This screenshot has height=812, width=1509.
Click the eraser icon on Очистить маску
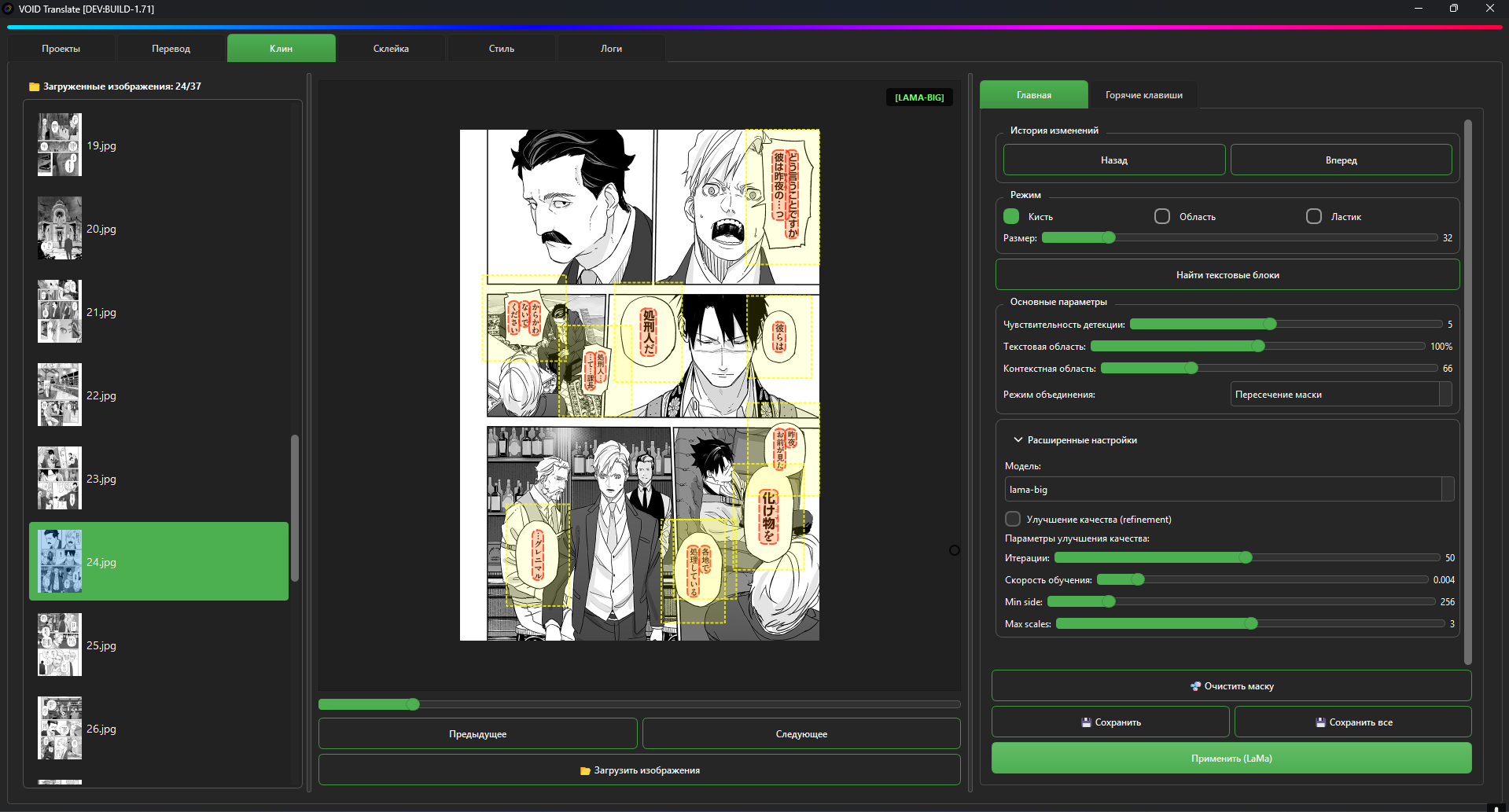point(1195,686)
